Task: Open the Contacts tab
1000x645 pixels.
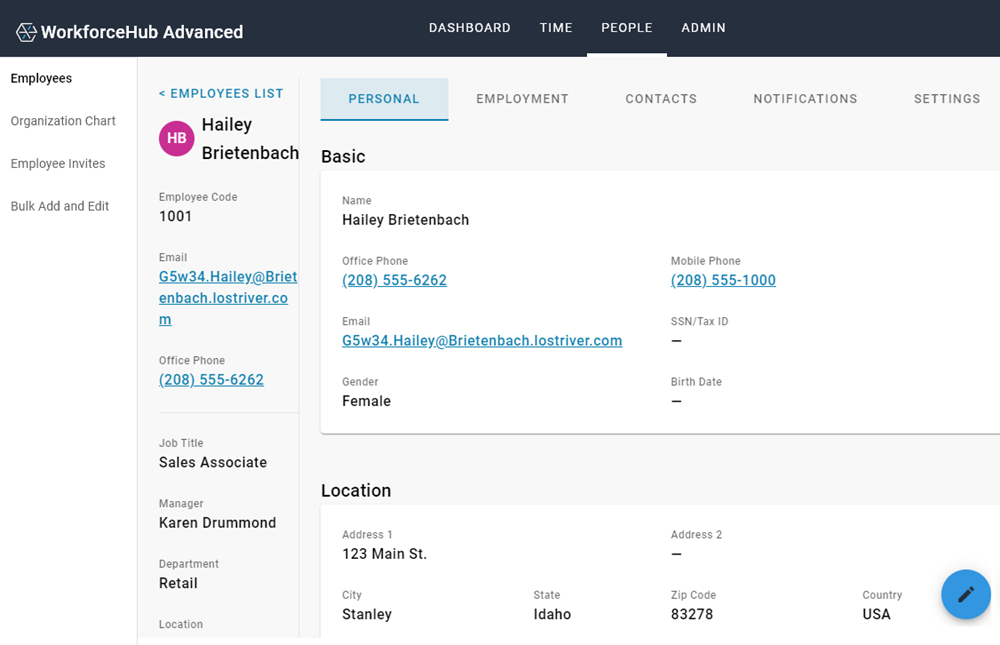Action: [x=661, y=99]
